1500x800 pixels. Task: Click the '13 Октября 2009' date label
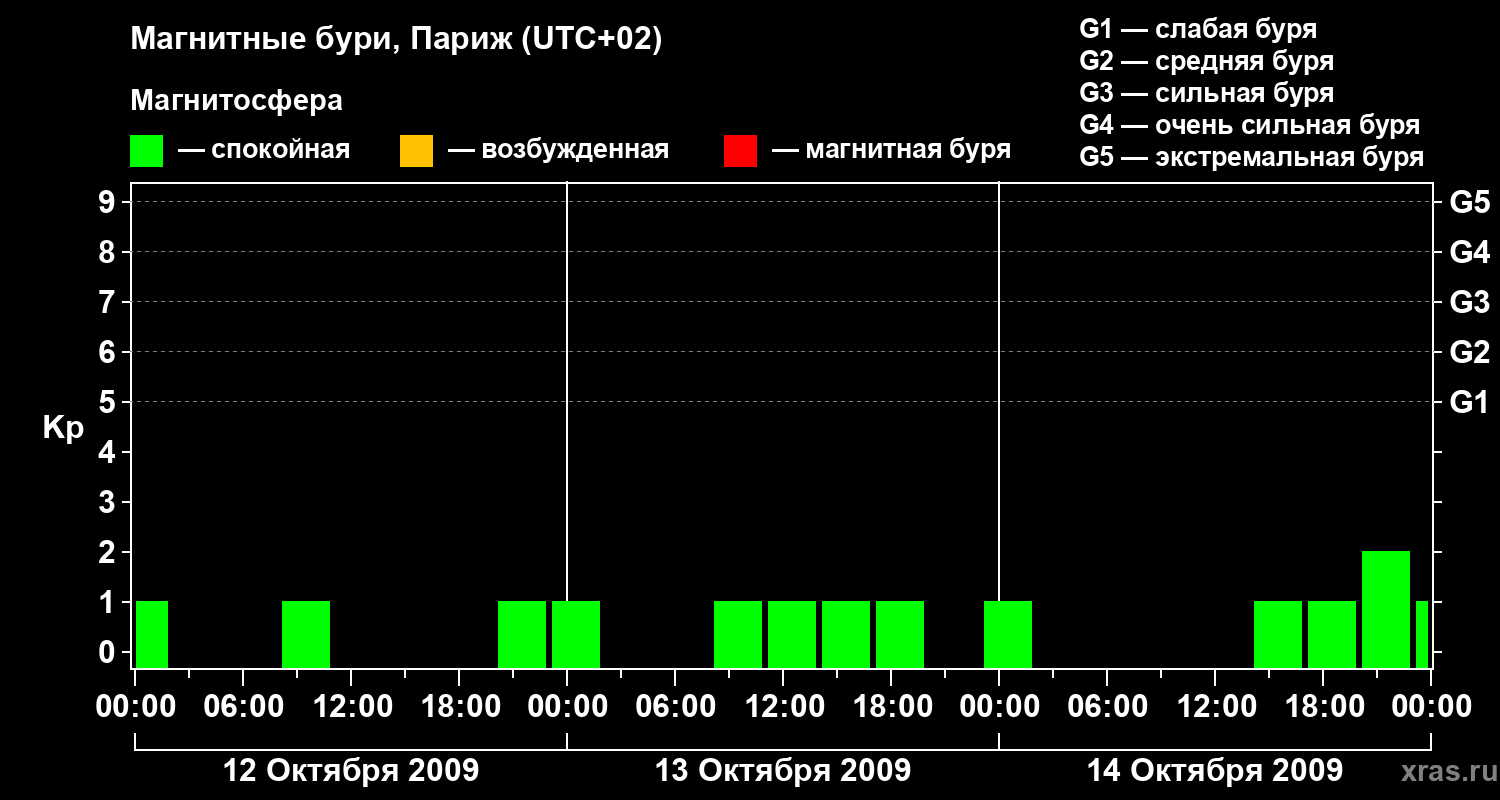[x=783, y=770]
